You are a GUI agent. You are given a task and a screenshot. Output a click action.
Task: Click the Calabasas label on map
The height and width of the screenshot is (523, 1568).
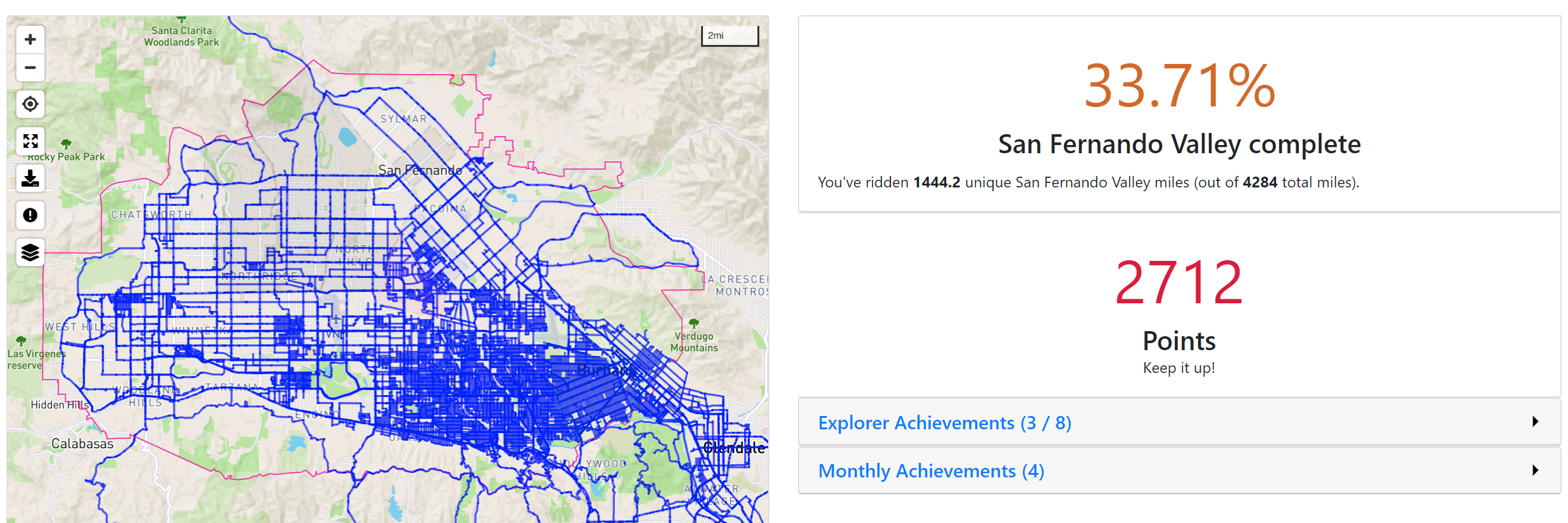click(82, 444)
